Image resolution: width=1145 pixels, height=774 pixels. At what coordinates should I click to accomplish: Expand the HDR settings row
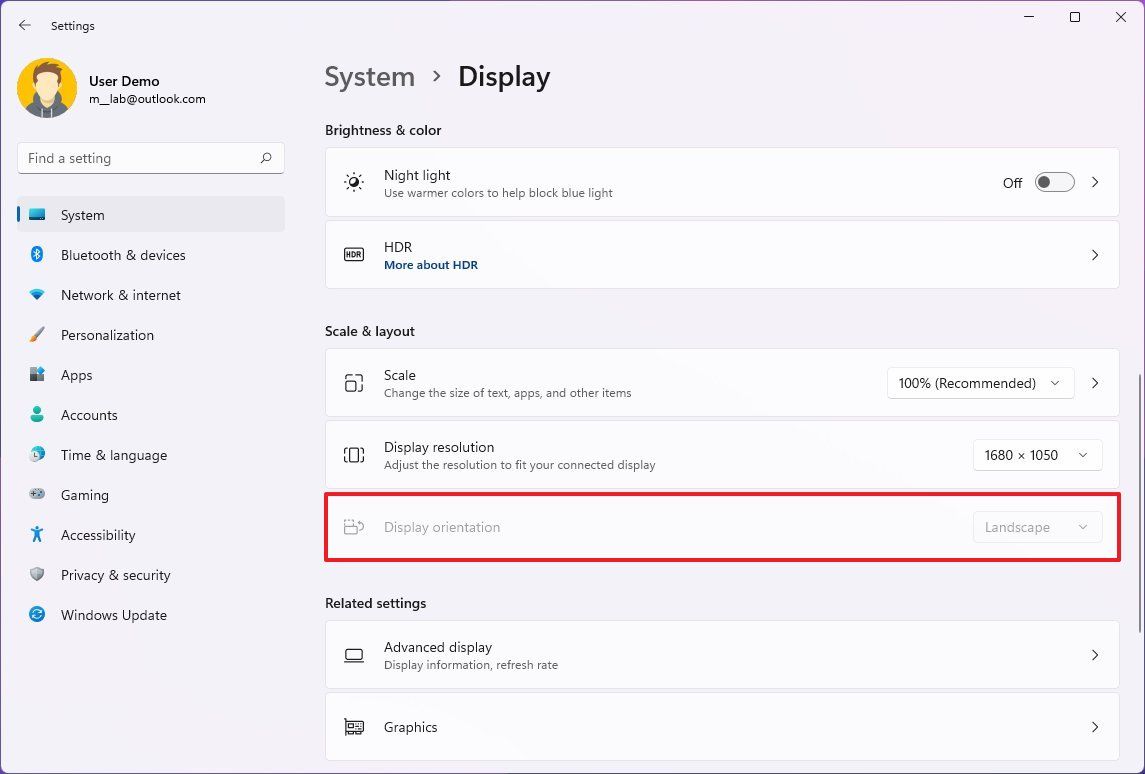click(x=1095, y=254)
